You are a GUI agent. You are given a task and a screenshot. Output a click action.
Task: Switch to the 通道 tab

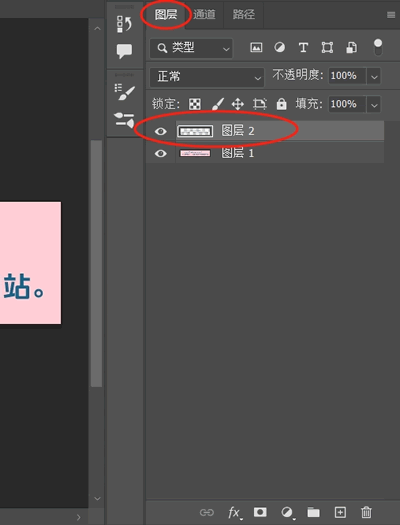coord(204,14)
